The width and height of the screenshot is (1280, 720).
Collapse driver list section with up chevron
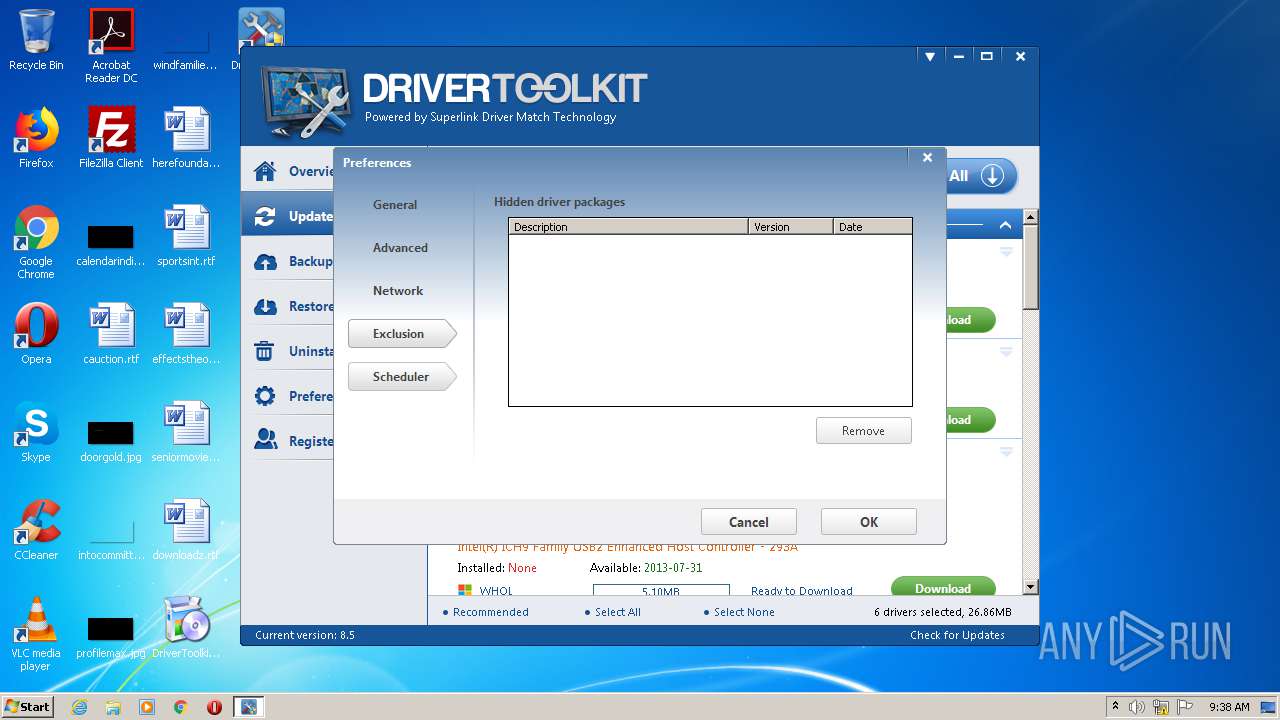1005,225
